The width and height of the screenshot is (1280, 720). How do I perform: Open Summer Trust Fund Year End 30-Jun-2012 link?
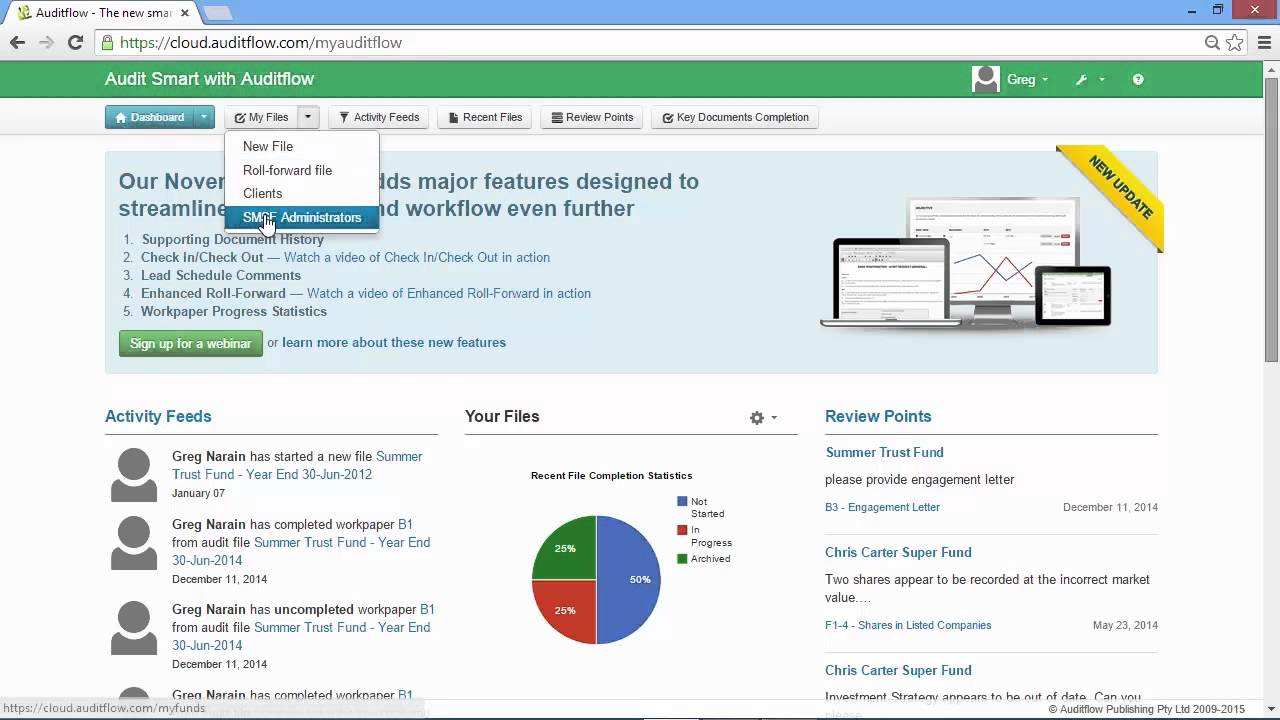tap(297, 465)
